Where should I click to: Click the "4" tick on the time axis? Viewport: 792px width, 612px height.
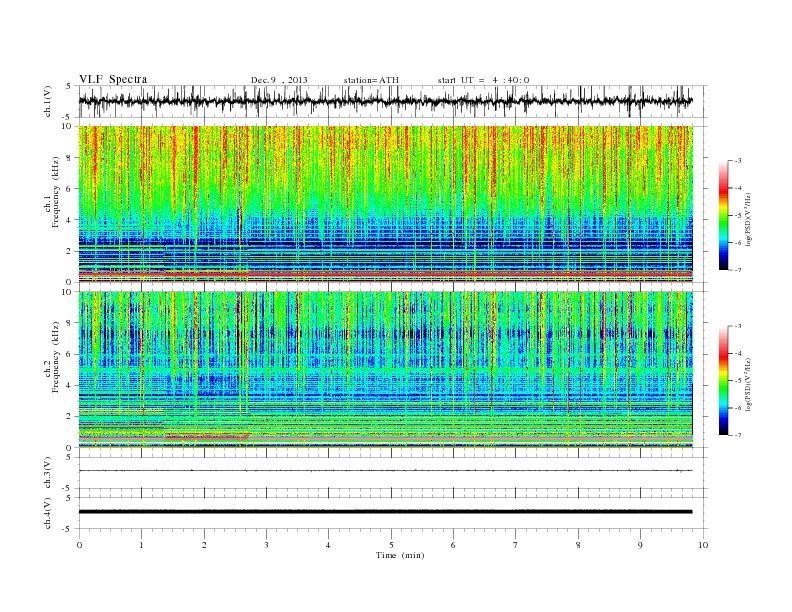tap(328, 545)
